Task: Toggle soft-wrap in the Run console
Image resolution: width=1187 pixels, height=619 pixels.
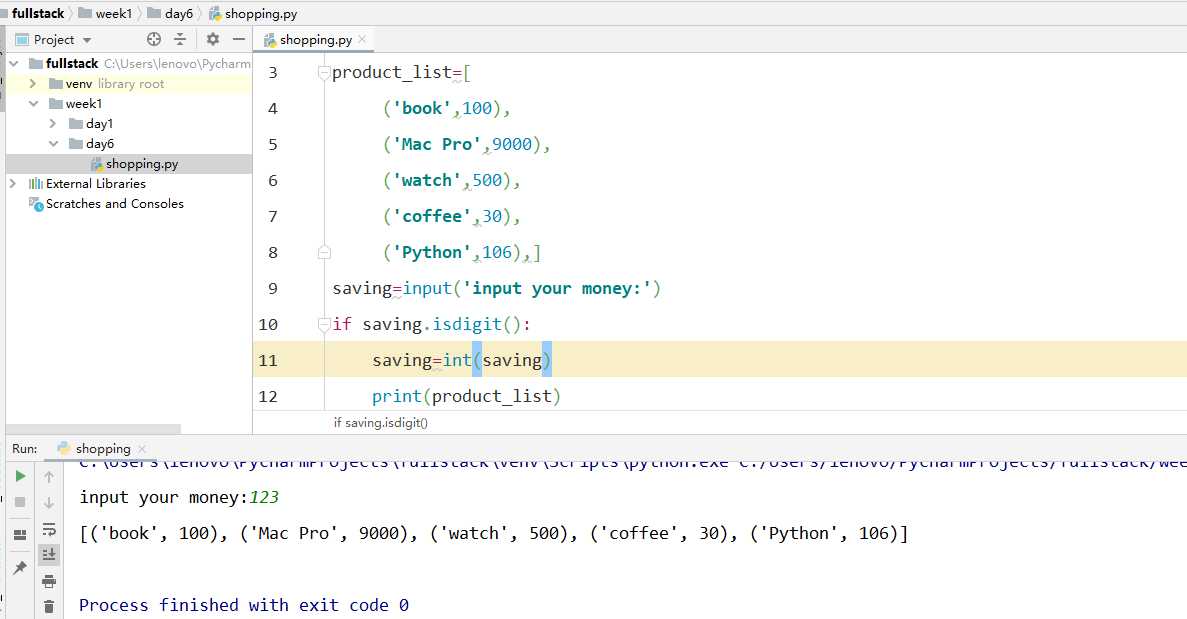Action: click(x=49, y=529)
